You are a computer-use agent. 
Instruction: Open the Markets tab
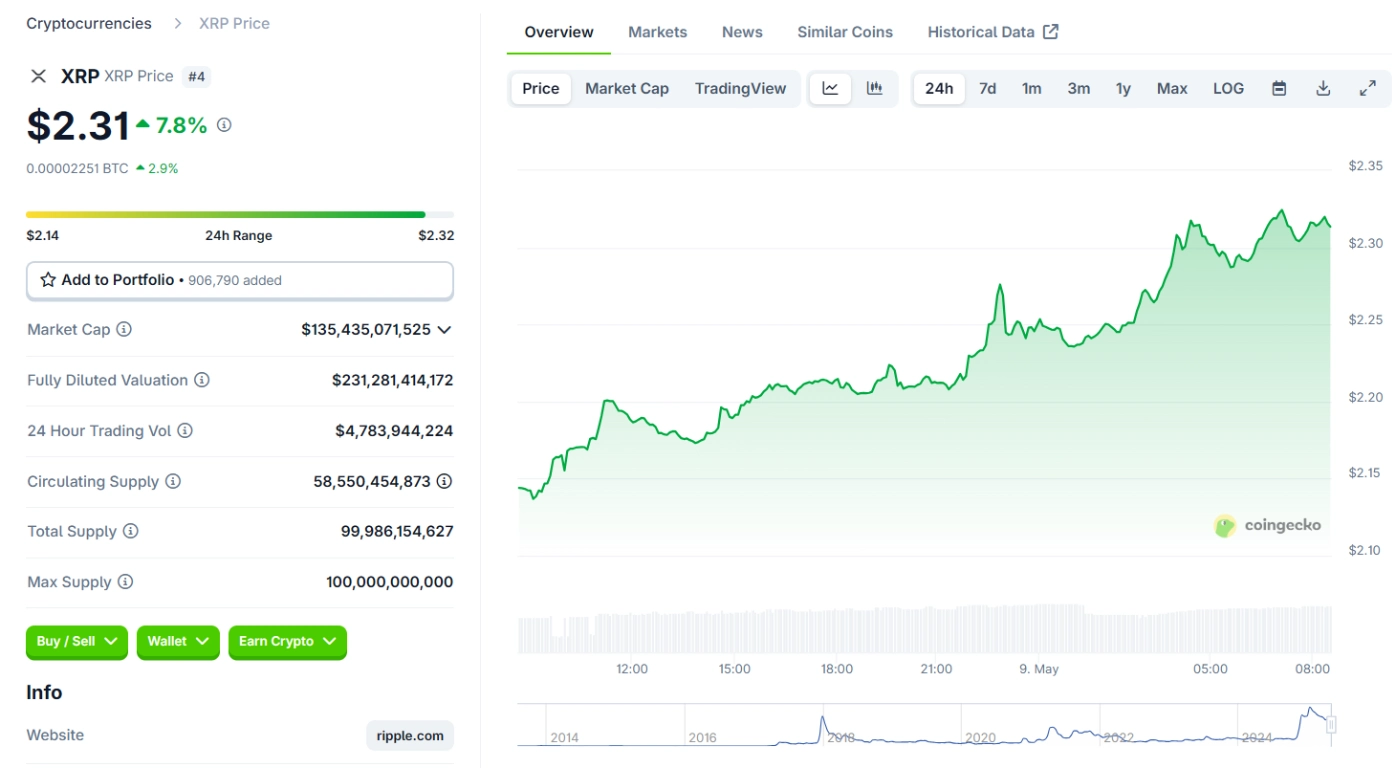(x=657, y=32)
